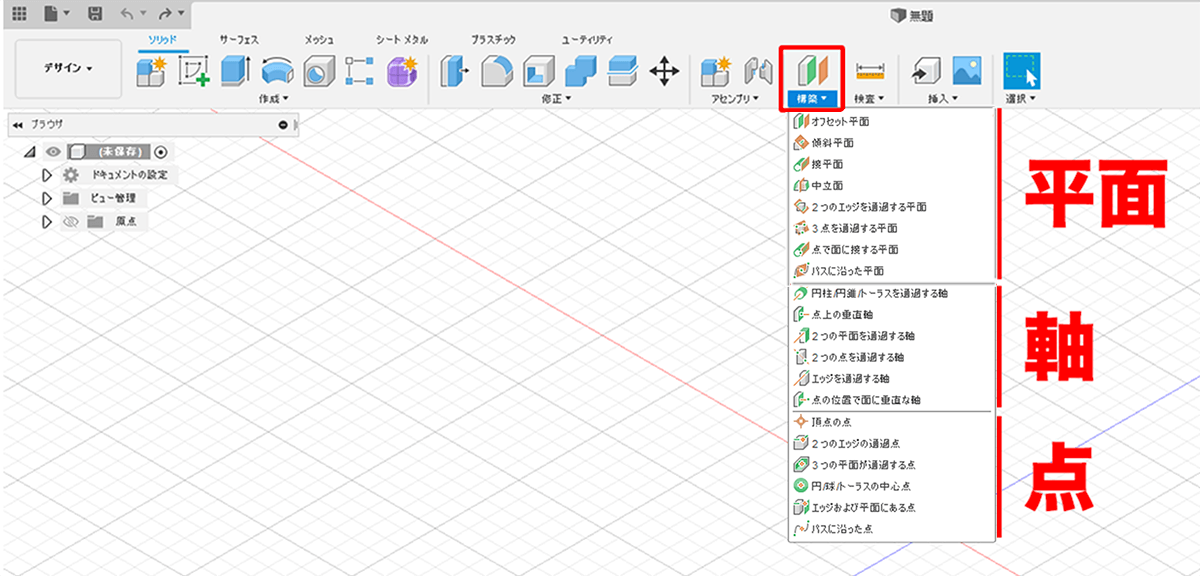Choose エッジを通過する軸 menu item
Viewport: 1200px width, 576px height.
point(892,378)
